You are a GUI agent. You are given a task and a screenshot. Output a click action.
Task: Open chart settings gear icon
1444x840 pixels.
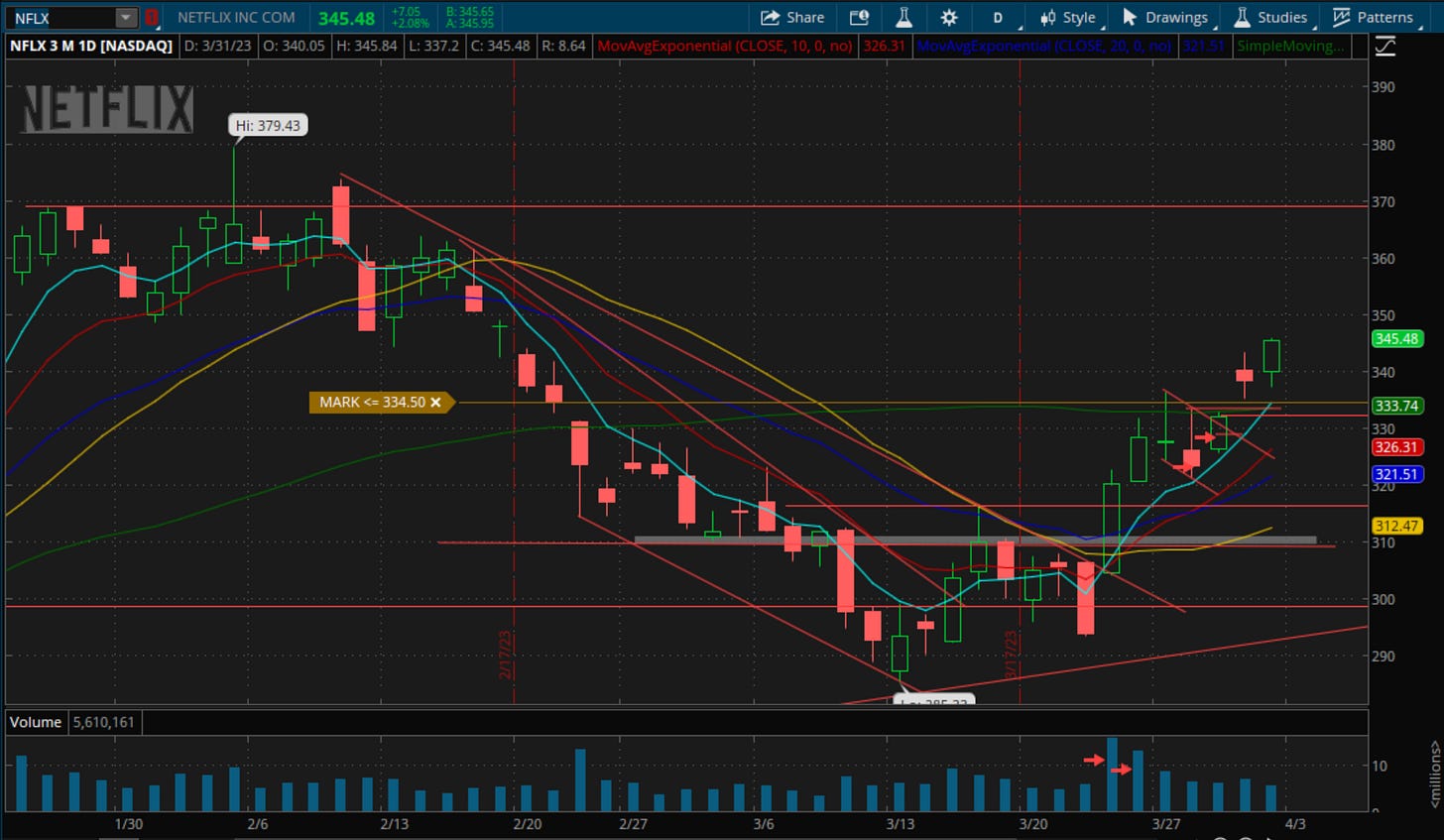point(949,18)
